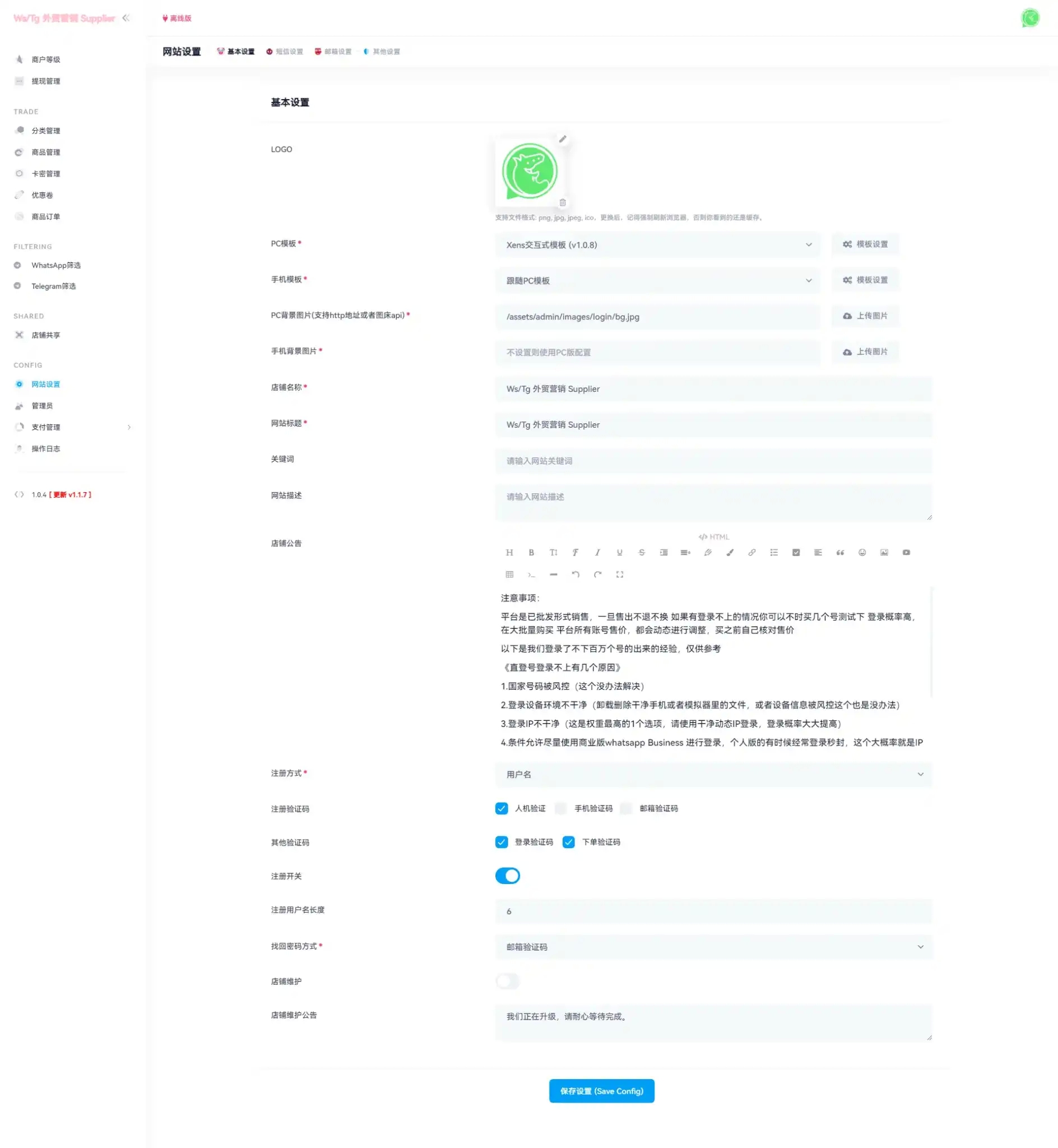Click the 更新 v1.1.7 update link

point(70,496)
